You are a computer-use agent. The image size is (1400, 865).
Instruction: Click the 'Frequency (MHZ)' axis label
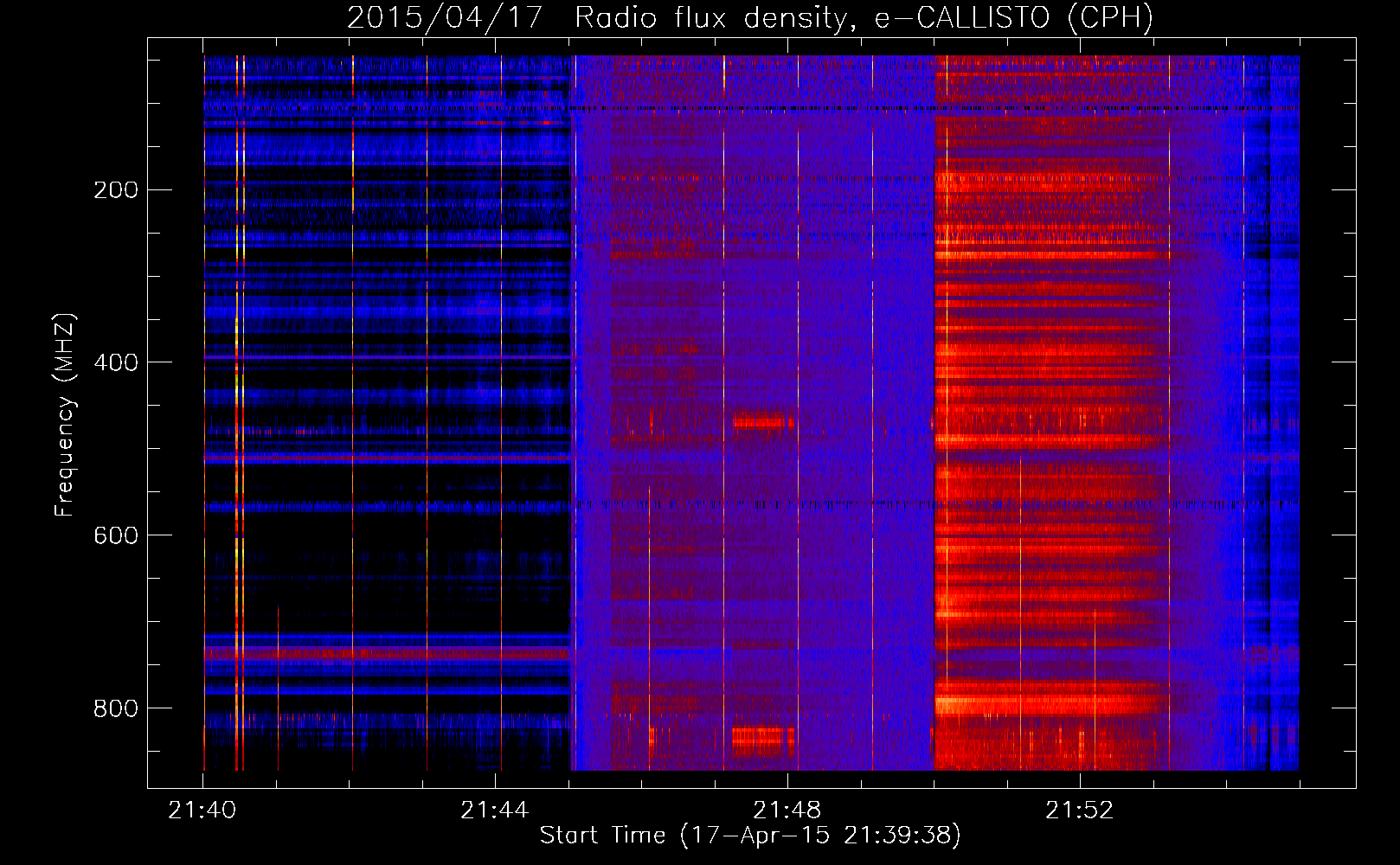point(65,415)
